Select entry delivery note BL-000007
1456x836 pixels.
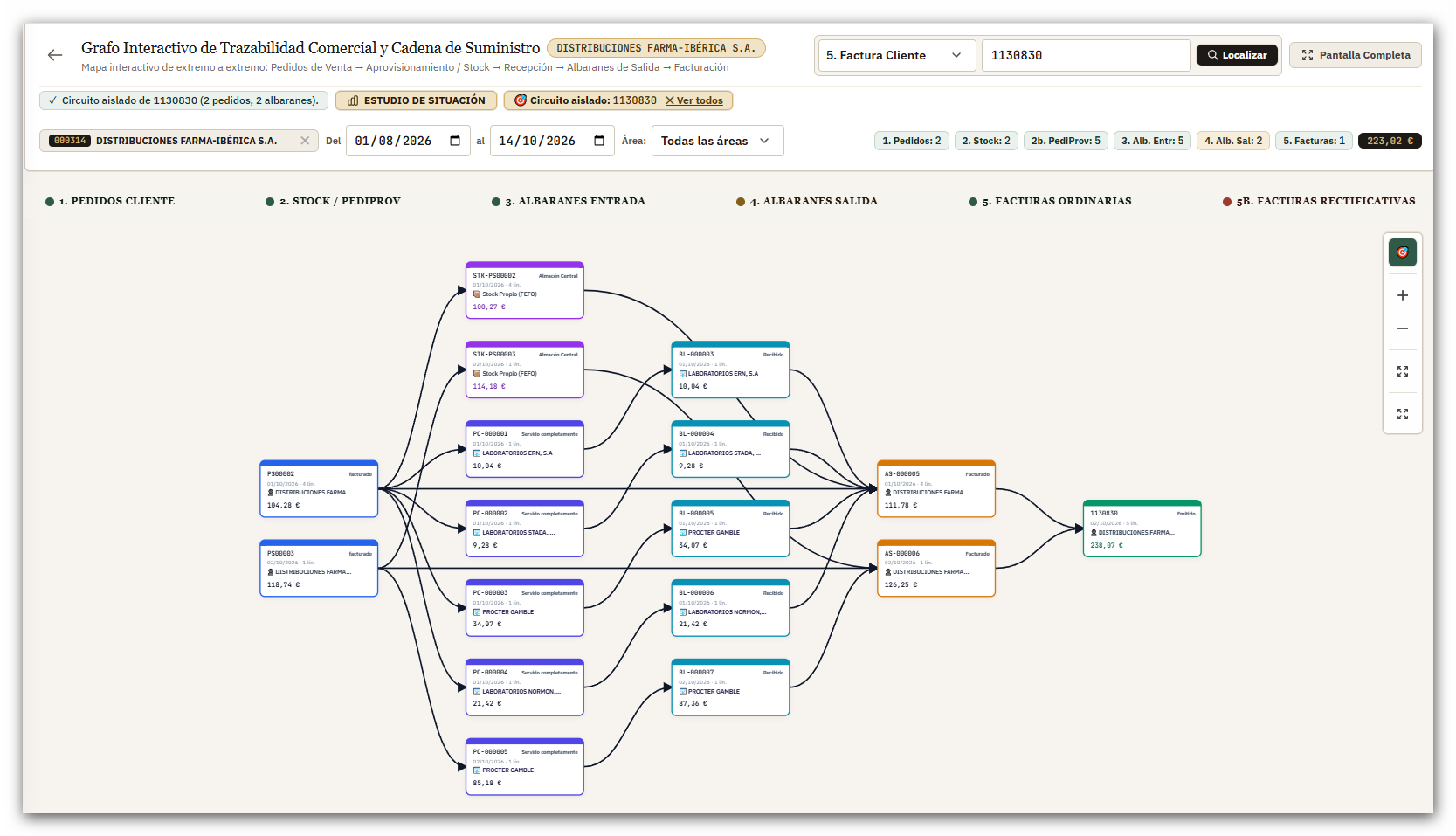coord(731,687)
